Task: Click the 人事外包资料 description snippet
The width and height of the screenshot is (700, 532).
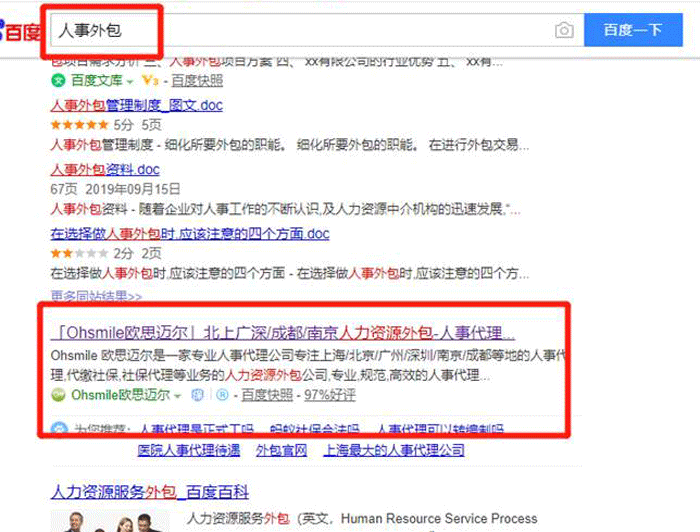Action: (285, 209)
